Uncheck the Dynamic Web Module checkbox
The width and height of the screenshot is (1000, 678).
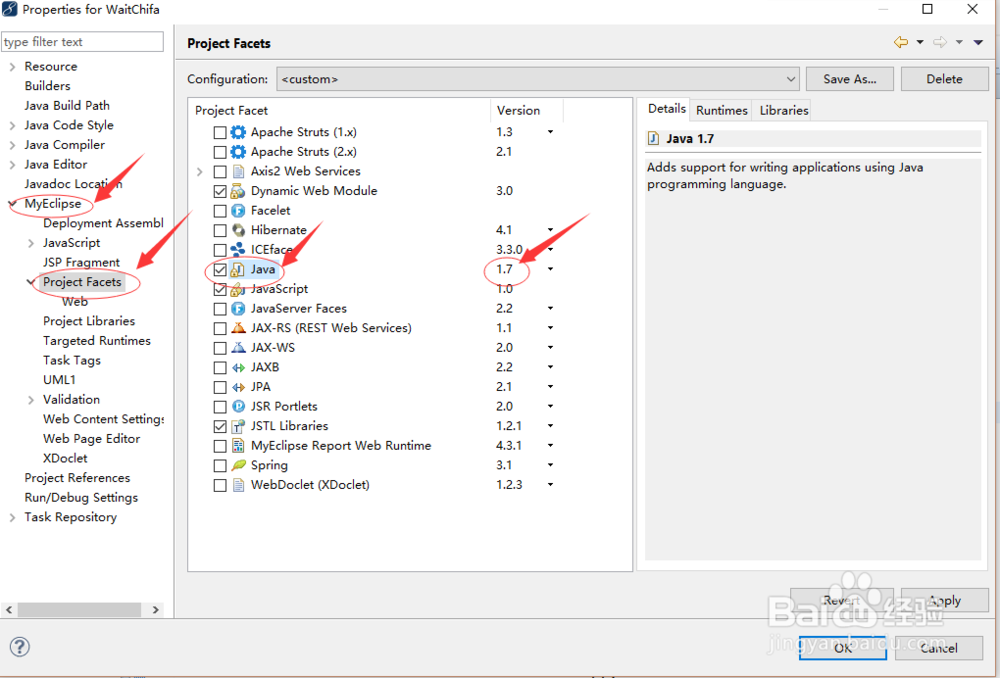tap(220, 191)
